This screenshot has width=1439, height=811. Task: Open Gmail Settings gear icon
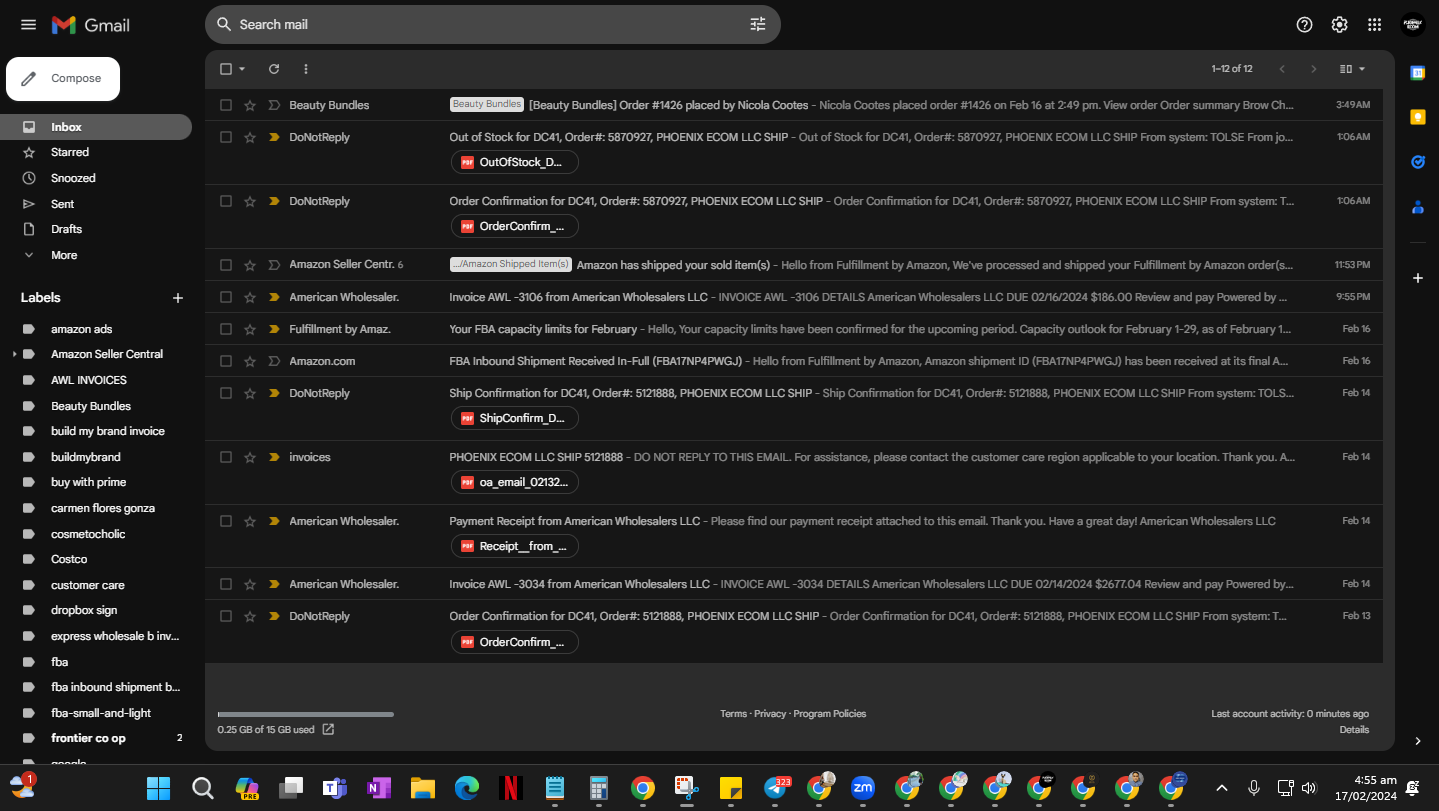[1339, 25]
